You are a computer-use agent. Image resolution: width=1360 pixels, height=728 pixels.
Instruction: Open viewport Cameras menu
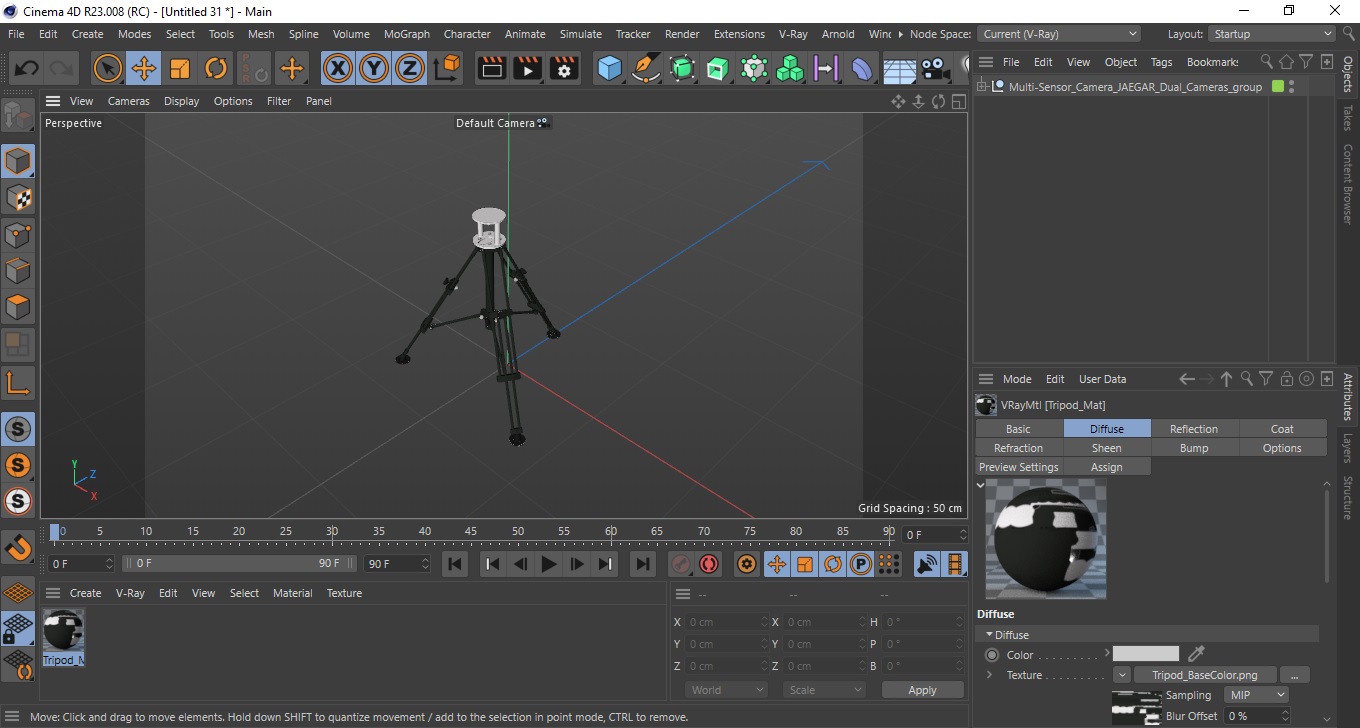point(129,101)
